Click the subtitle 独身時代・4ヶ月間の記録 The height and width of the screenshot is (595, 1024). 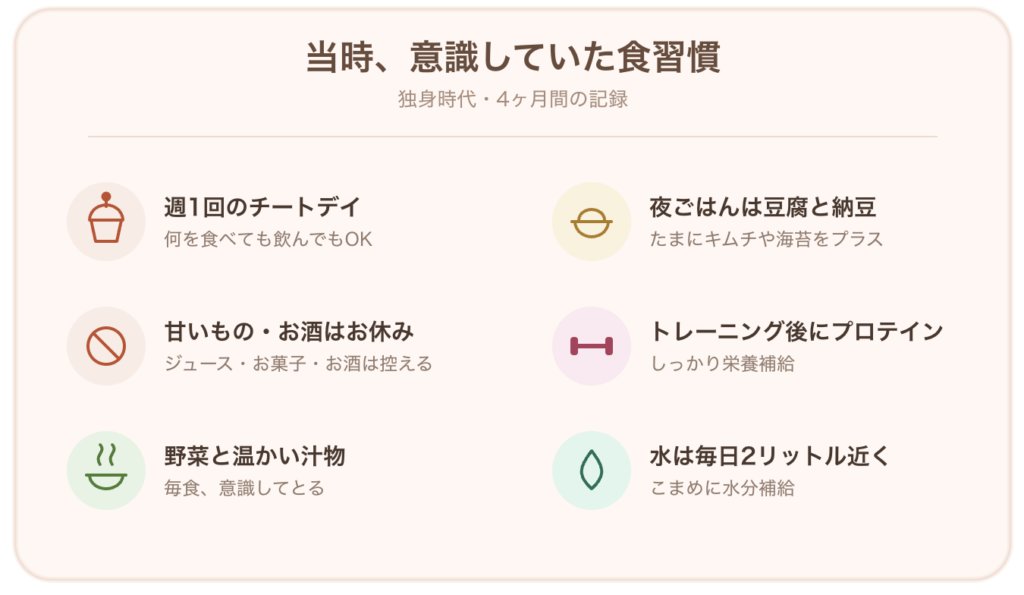[x=513, y=99]
